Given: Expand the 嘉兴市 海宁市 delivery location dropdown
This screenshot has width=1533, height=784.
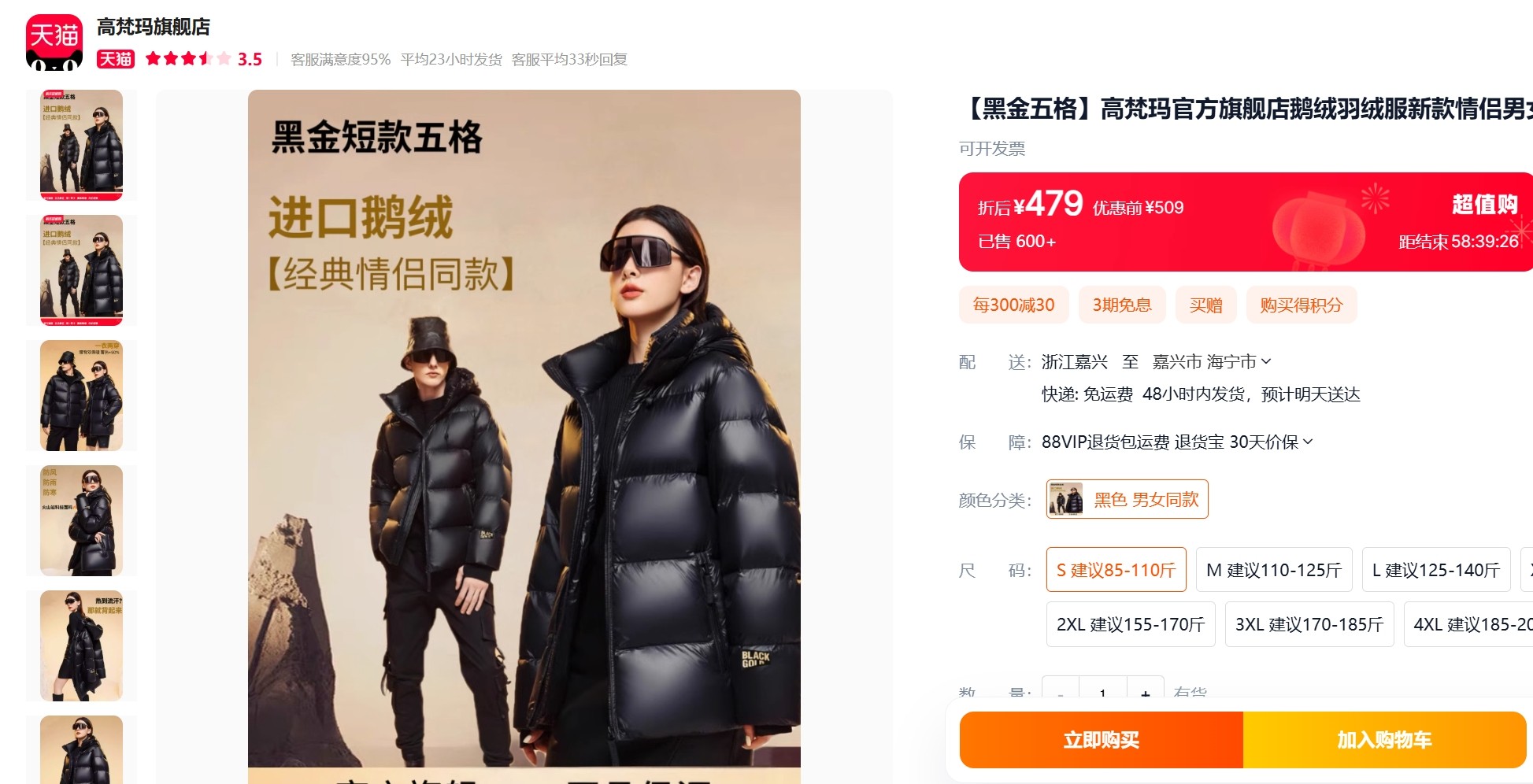Looking at the screenshot, I should point(1212,362).
